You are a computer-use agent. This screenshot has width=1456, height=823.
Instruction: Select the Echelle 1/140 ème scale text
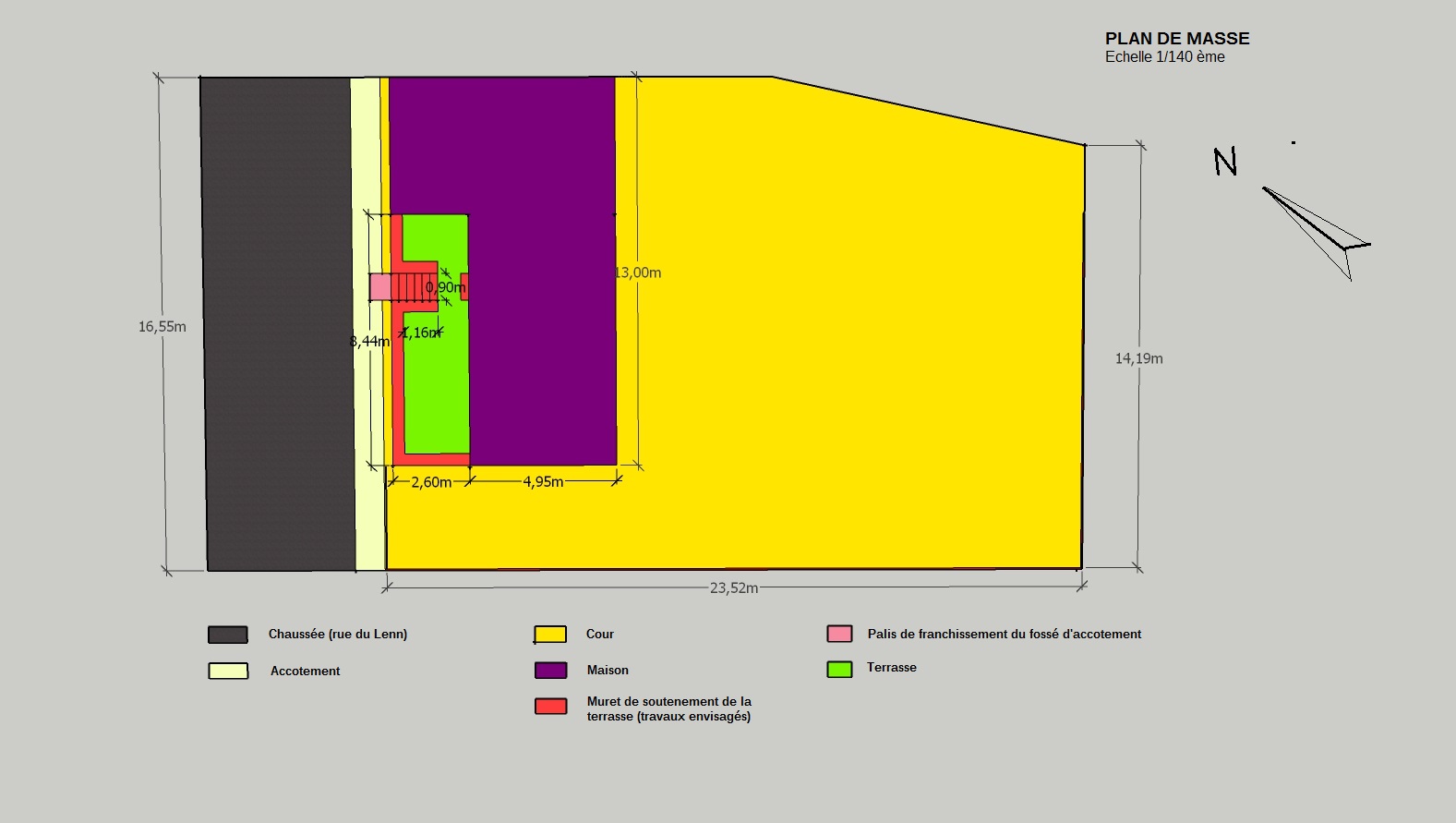[x=1164, y=57]
